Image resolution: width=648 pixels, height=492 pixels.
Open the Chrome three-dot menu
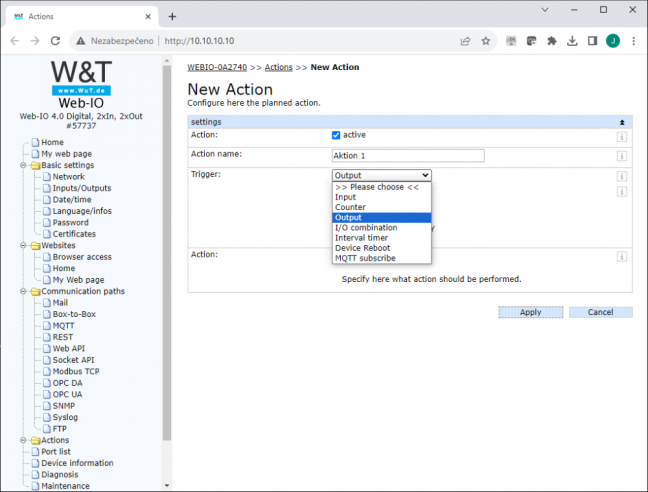(x=633, y=40)
